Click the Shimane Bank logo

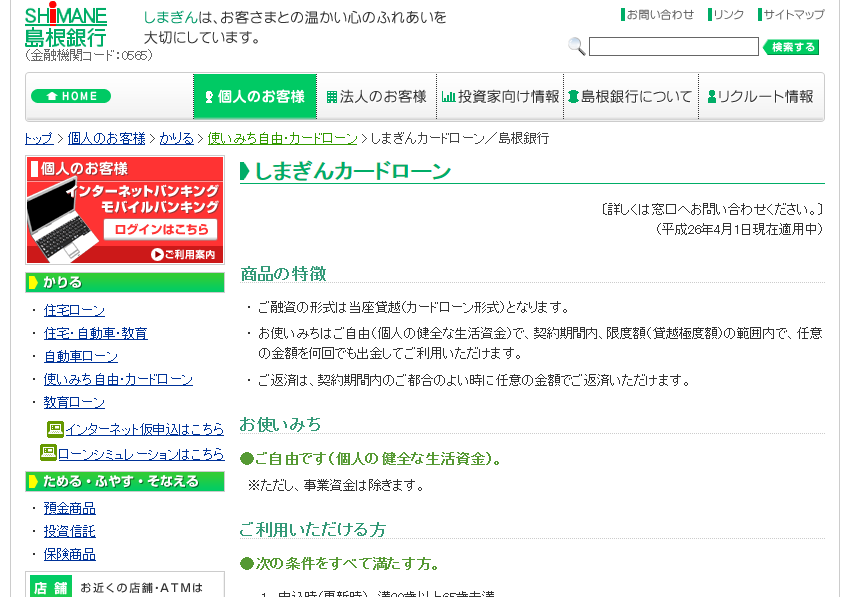[66, 26]
